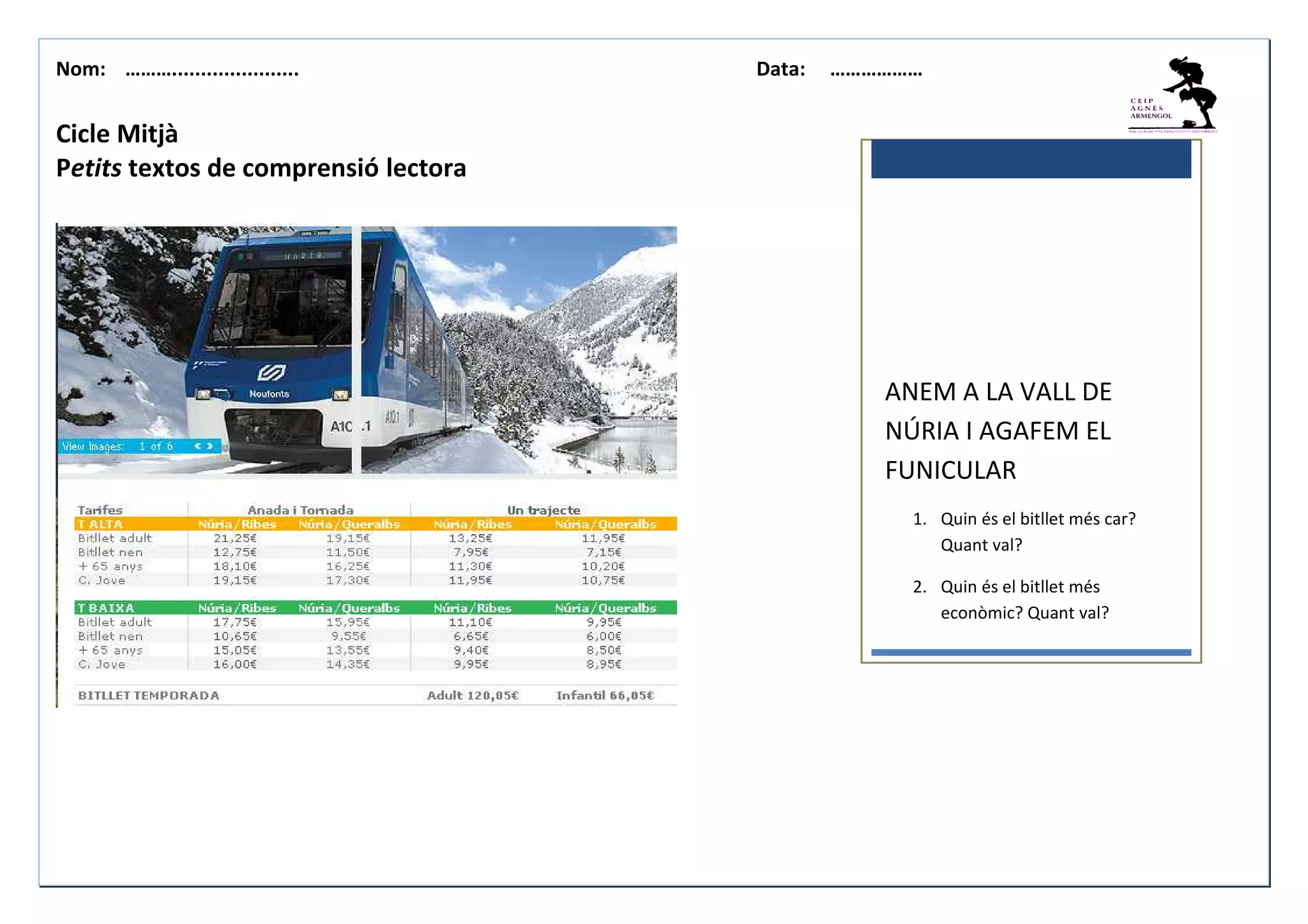Click the previous image arrow in View Images bar

tap(197, 446)
